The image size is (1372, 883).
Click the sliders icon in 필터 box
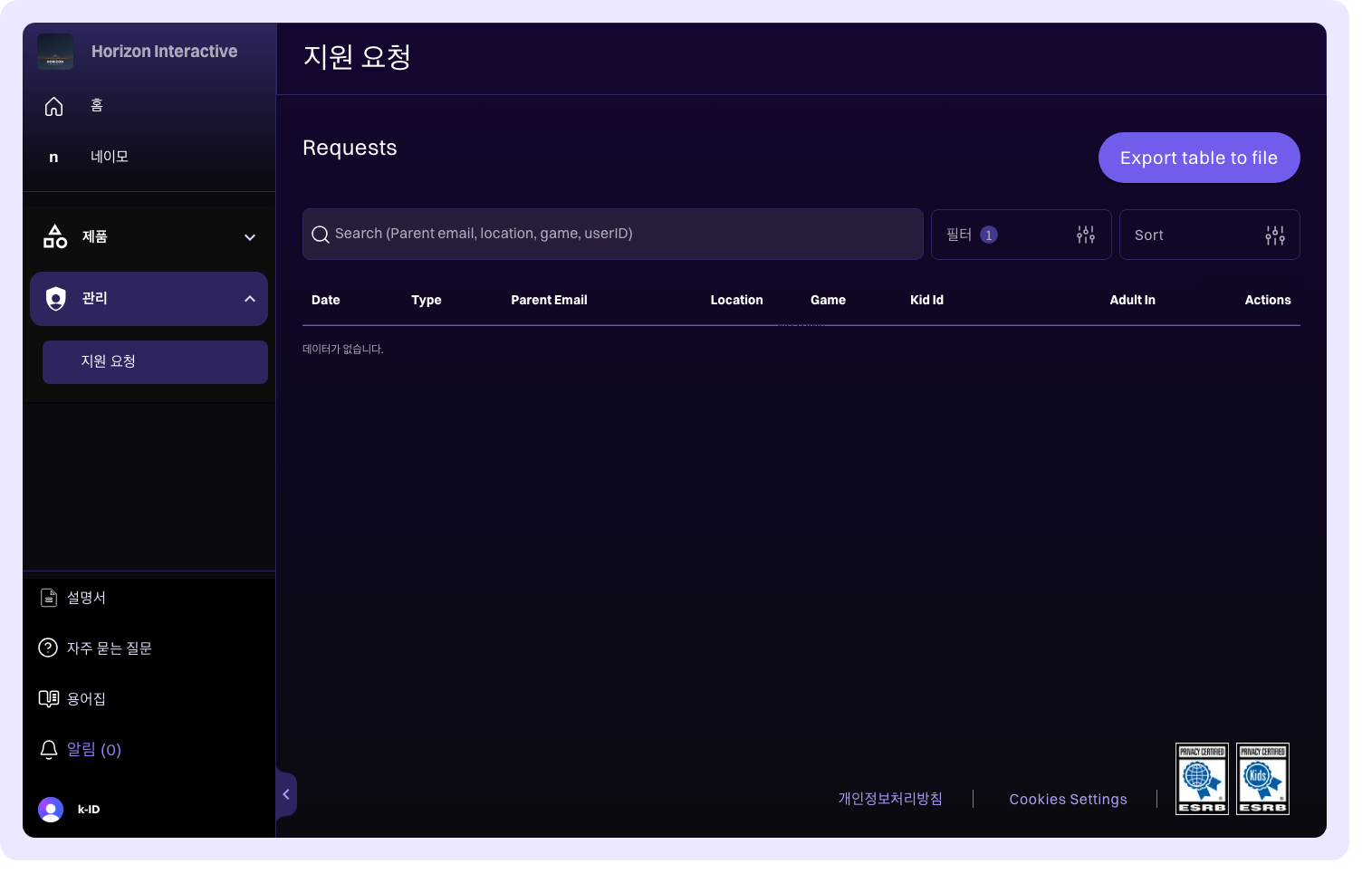point(1086,235)
